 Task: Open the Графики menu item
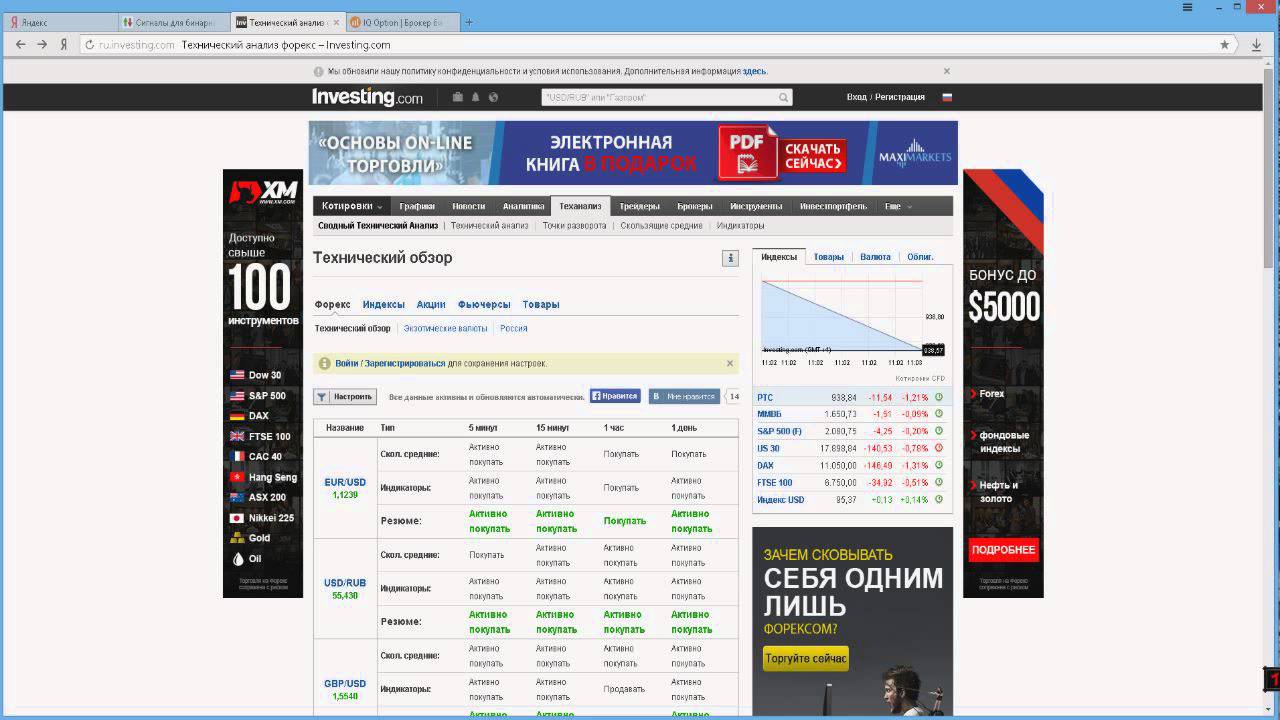pos(417,206)
